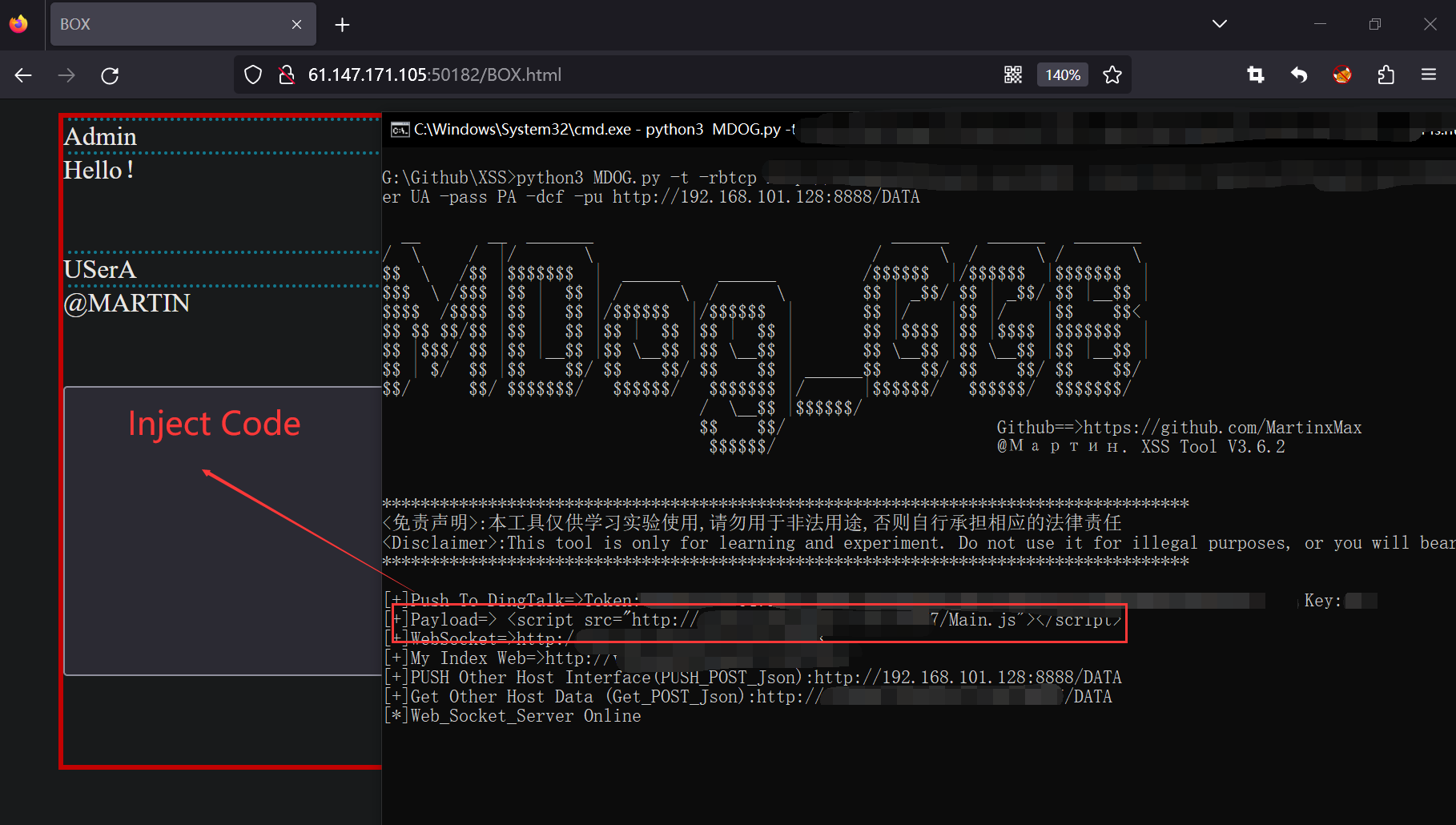Screen dimensions: 1456x825
Task: Open a new tab
Action: coord(342,25)
